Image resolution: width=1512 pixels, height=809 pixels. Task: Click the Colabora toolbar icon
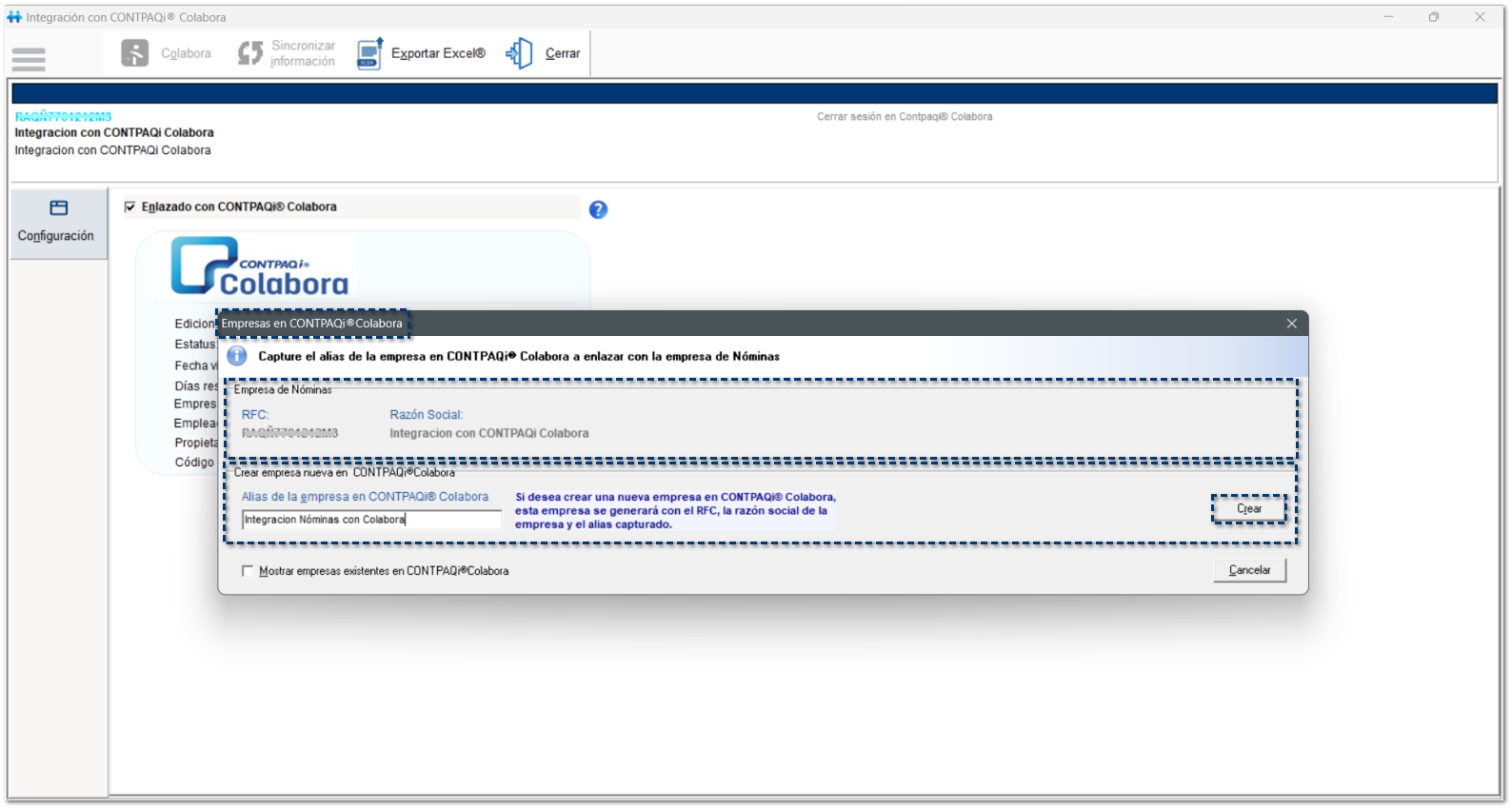[x=135, y=53]
